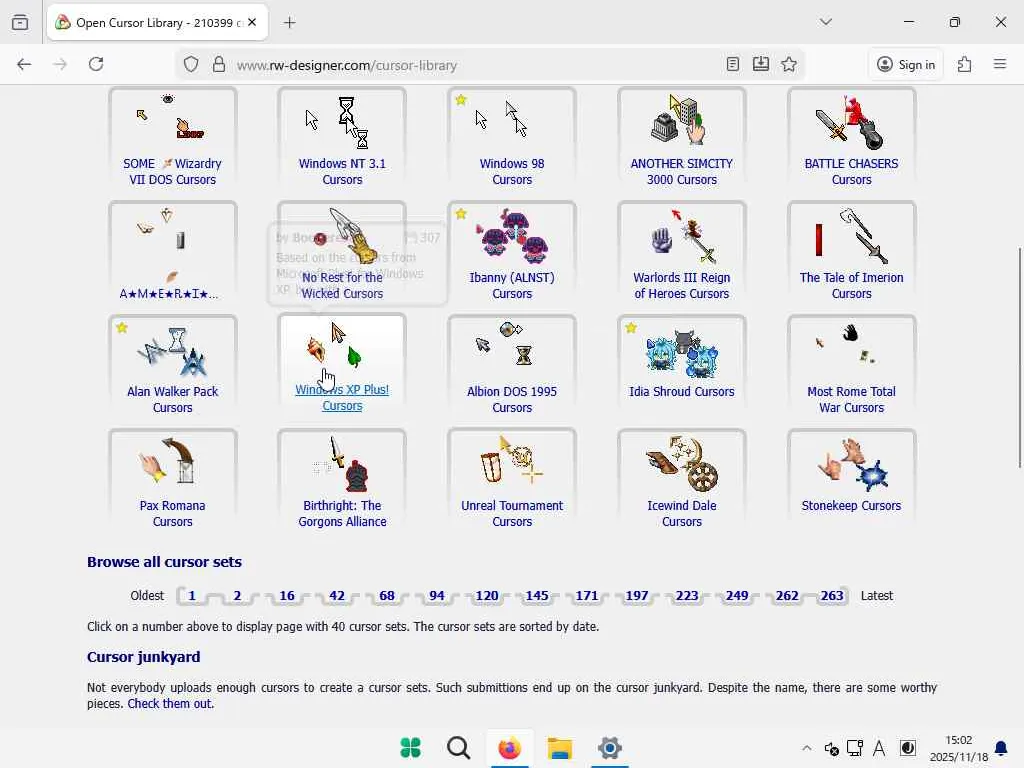This screenshot has width=1024, height=768.
Task: Select the Open Cursor Library tab
Action: point(157,23)
